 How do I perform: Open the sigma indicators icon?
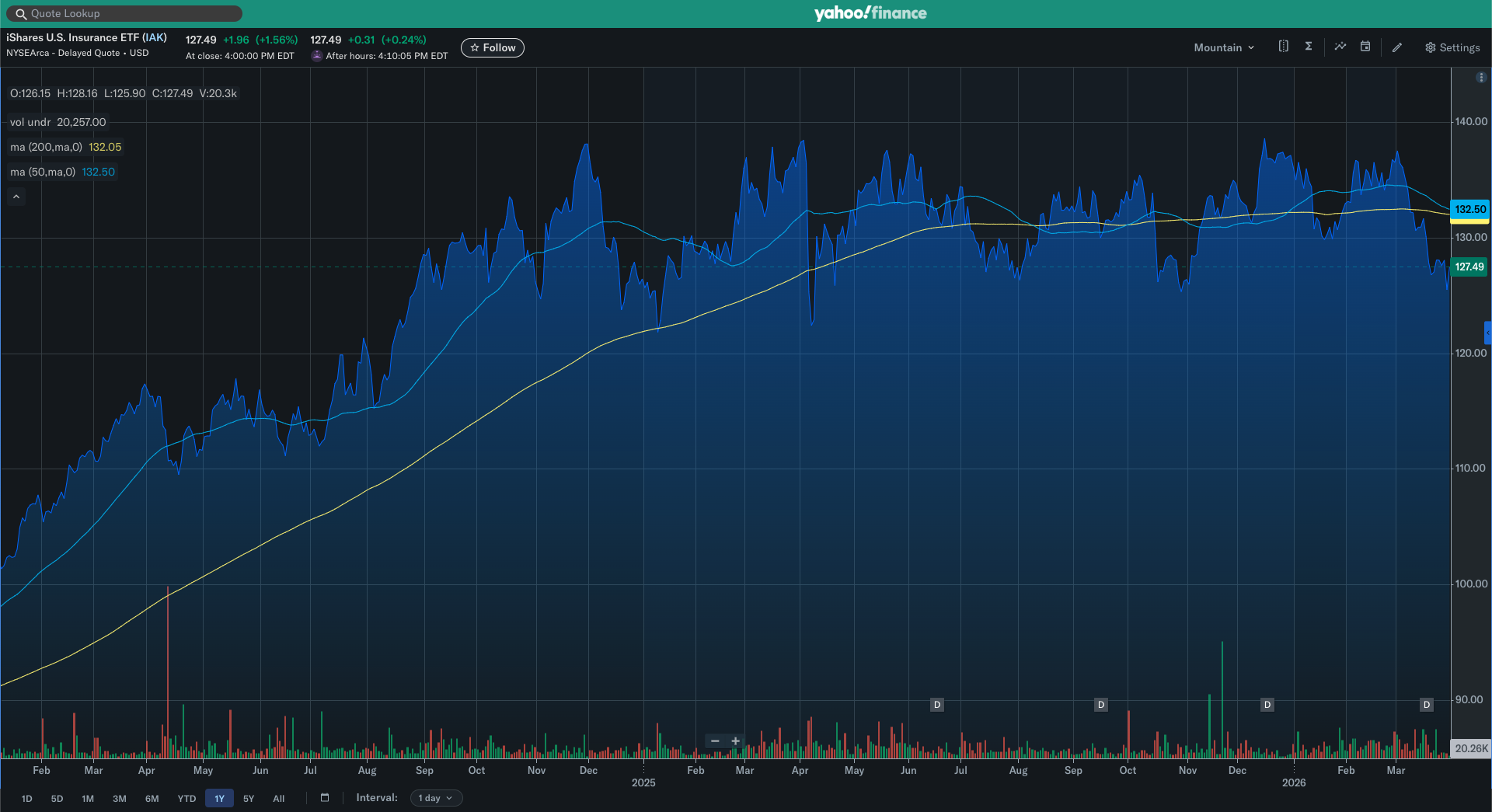point(1309,47)
